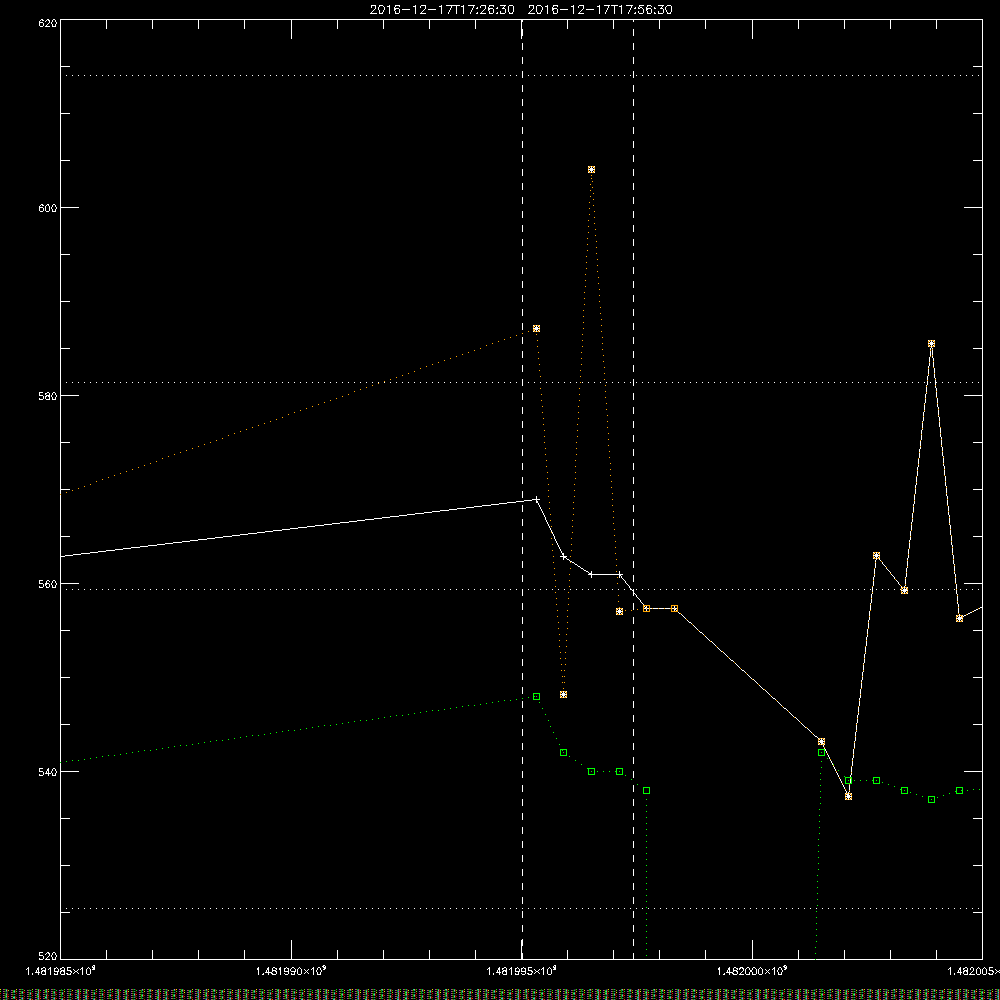Image resolution: width=1000 pixels, height=1000 pixels.
Task: Pick the highest orange data point near 604
Action: click(x=591, y=170)
